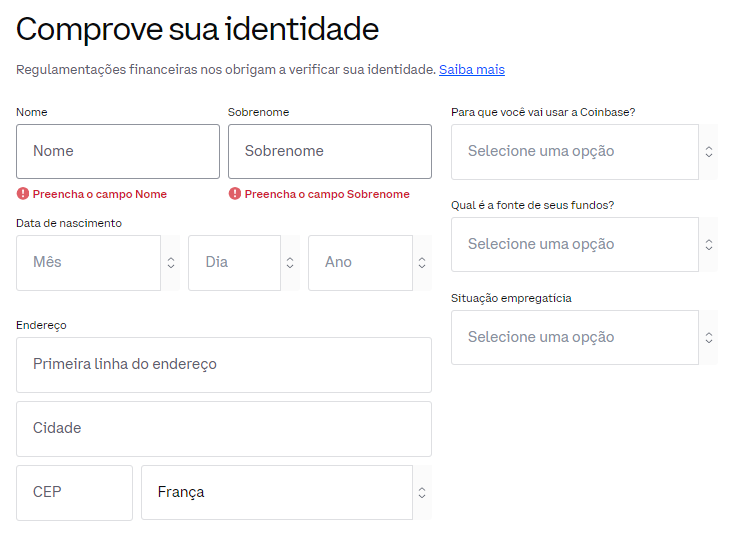Click chevron arrows for Coinbase usage dropdown
734x537 pixels.
pyautogui.click(x=708, y=152)
